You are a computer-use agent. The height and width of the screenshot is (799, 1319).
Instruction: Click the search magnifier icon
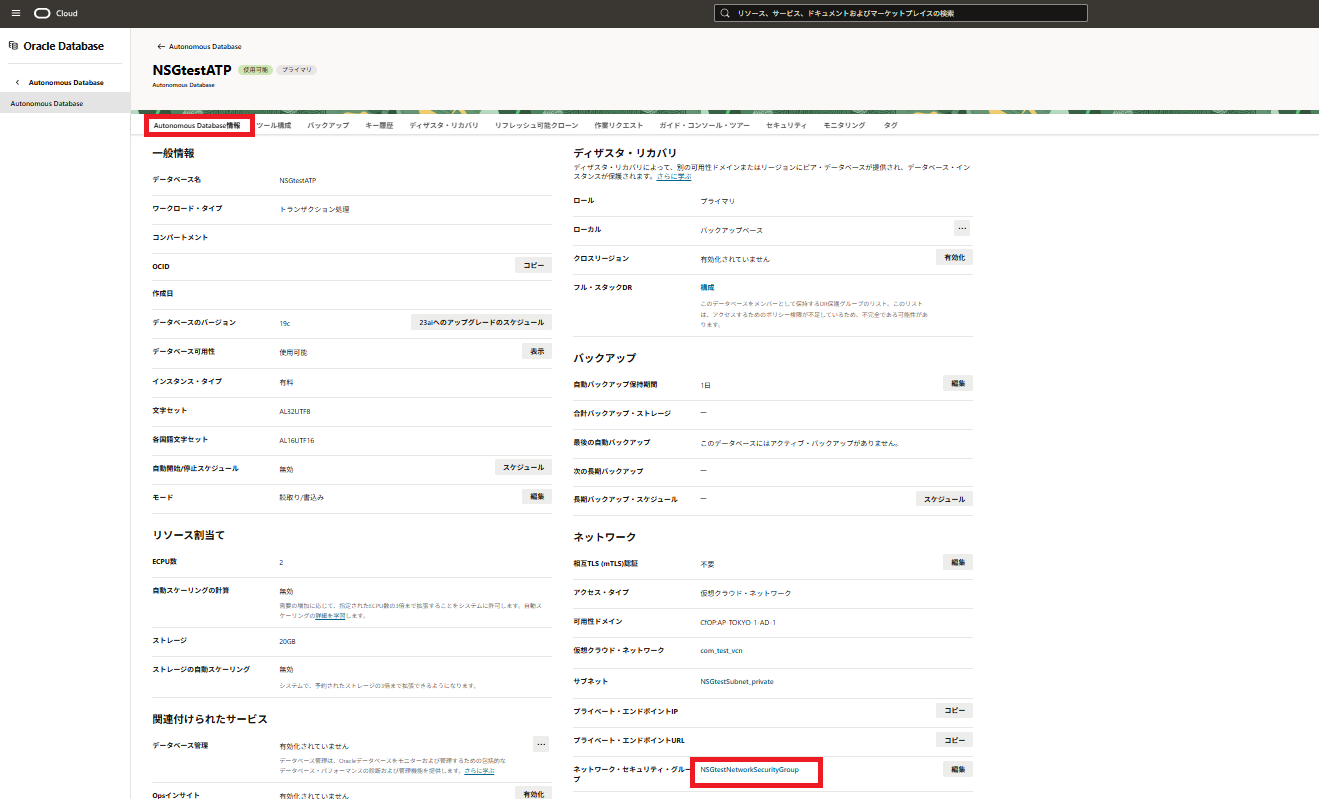(x=725, y=13)
